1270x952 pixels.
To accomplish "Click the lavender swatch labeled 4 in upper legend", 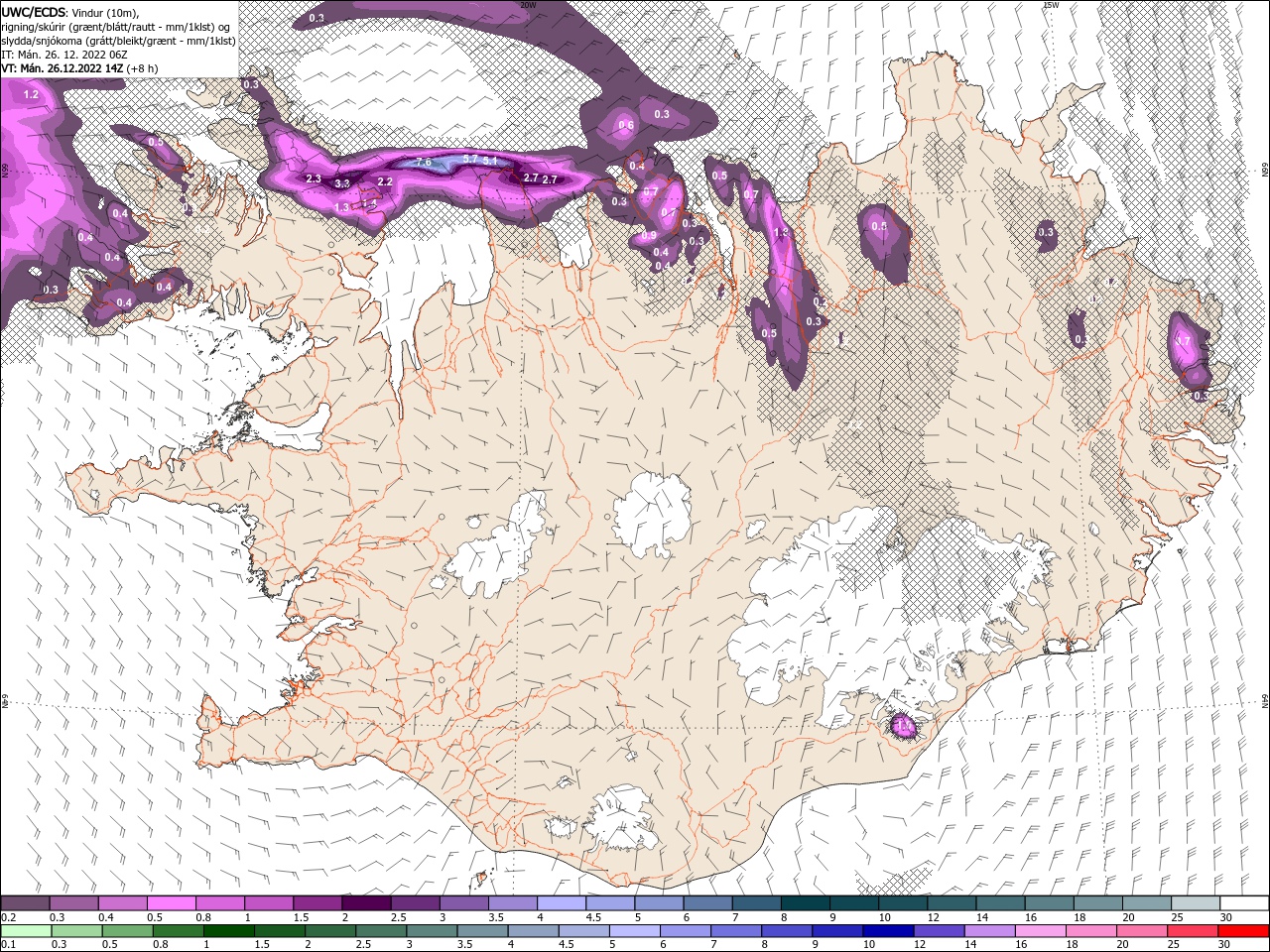I will pyautogui.click(x=561, y=903).
